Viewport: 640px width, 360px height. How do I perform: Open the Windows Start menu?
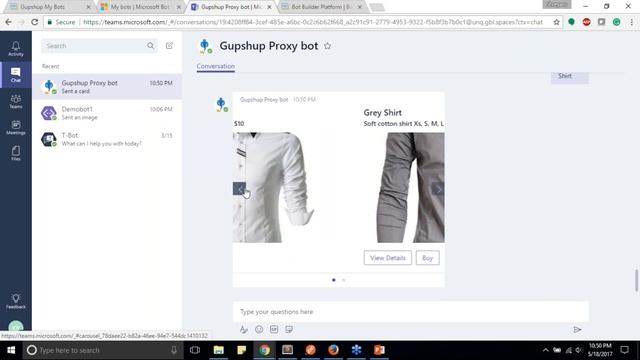[11, 350]
